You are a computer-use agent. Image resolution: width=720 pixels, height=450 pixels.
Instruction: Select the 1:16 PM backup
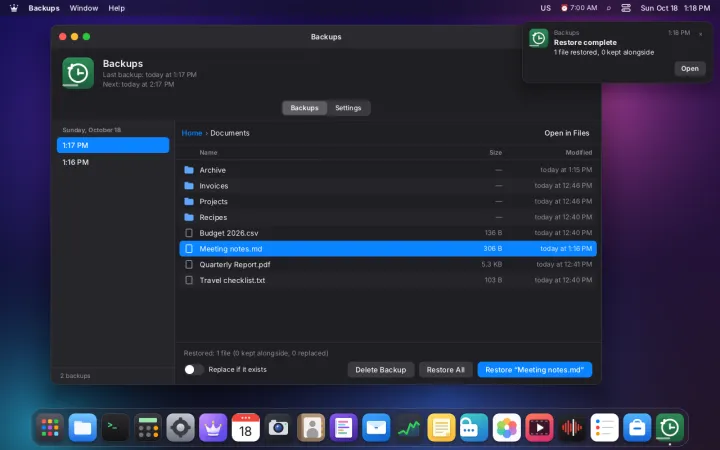point(113,162)
